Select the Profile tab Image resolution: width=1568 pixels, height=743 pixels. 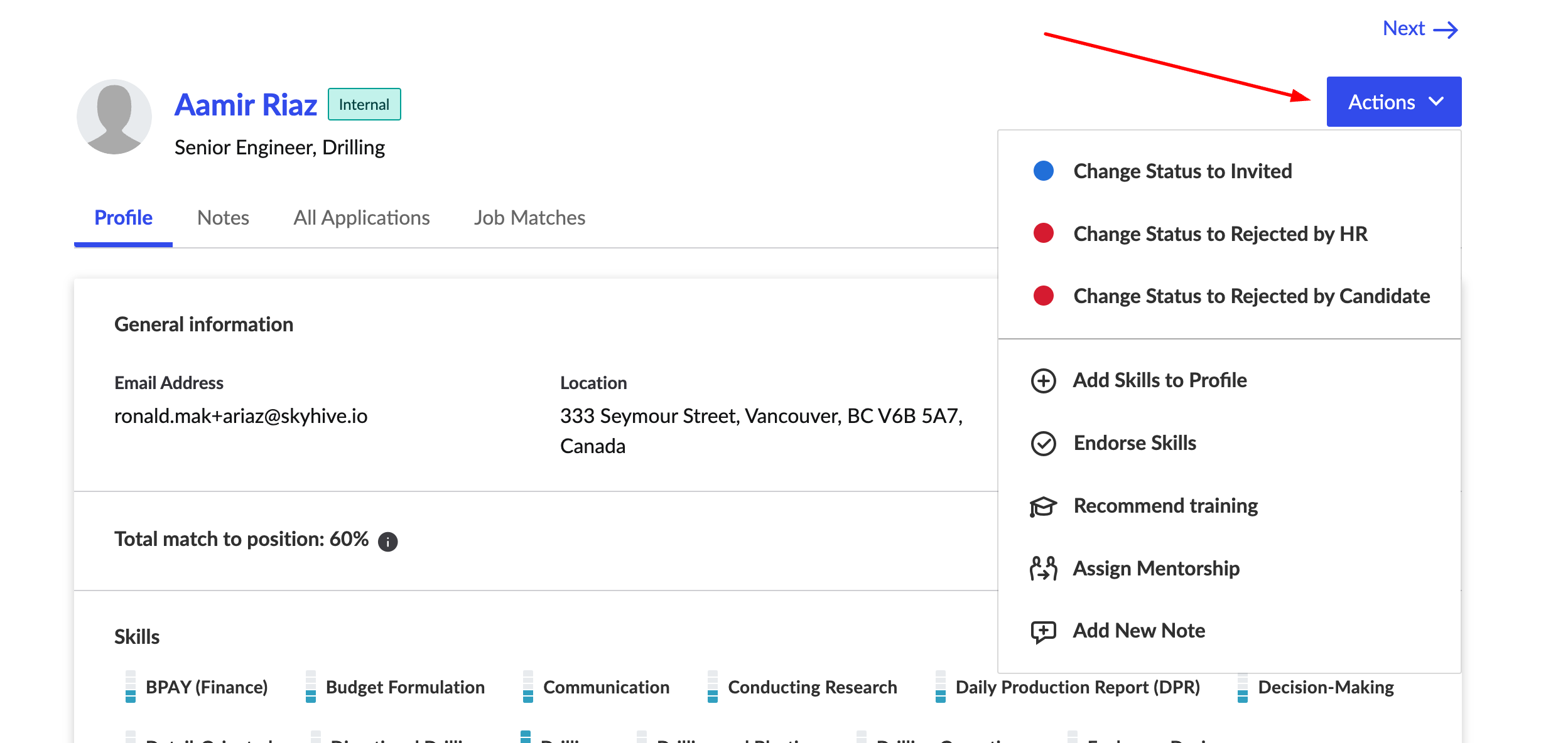point(122,217)
